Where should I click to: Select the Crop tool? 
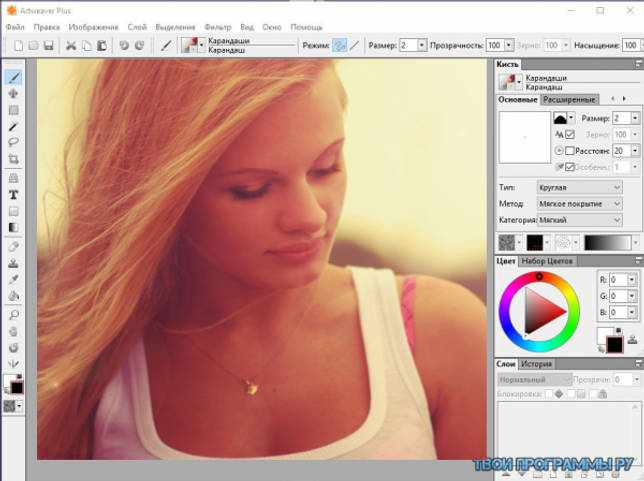(14, 159)
